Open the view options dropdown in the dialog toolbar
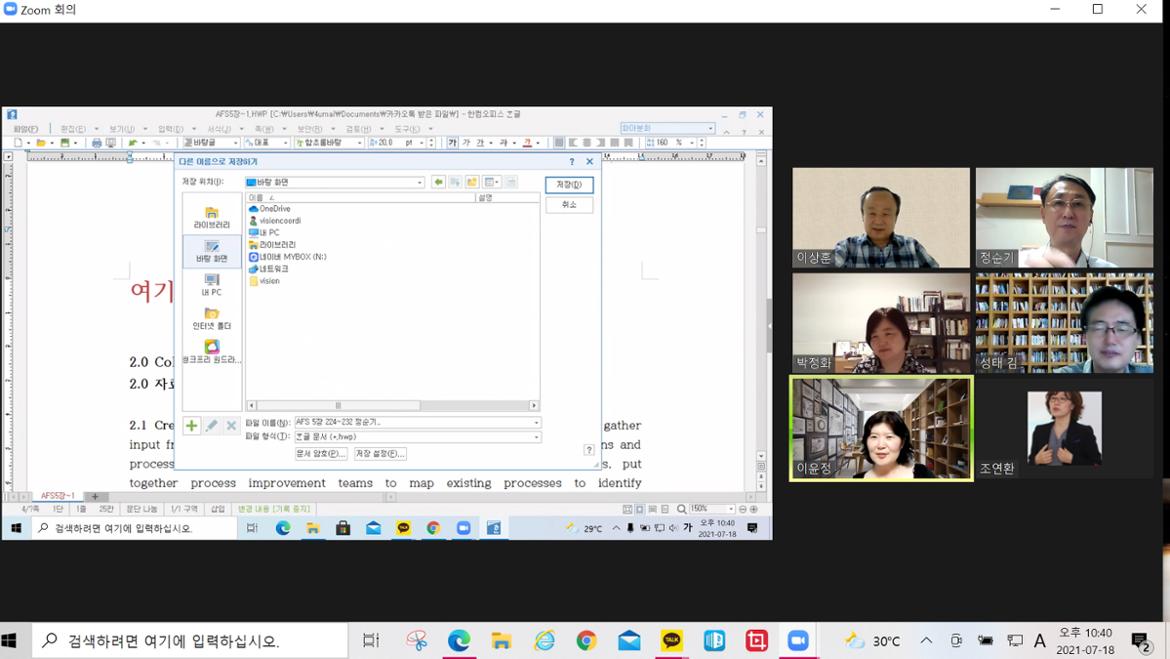The height and width of the screenshot is (659, 1170). (x=492, y=182)
